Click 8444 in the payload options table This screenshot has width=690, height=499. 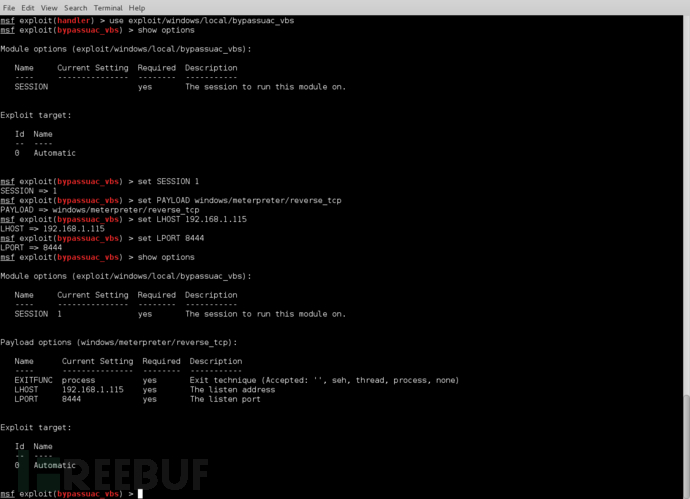click(x=71, y=399)
